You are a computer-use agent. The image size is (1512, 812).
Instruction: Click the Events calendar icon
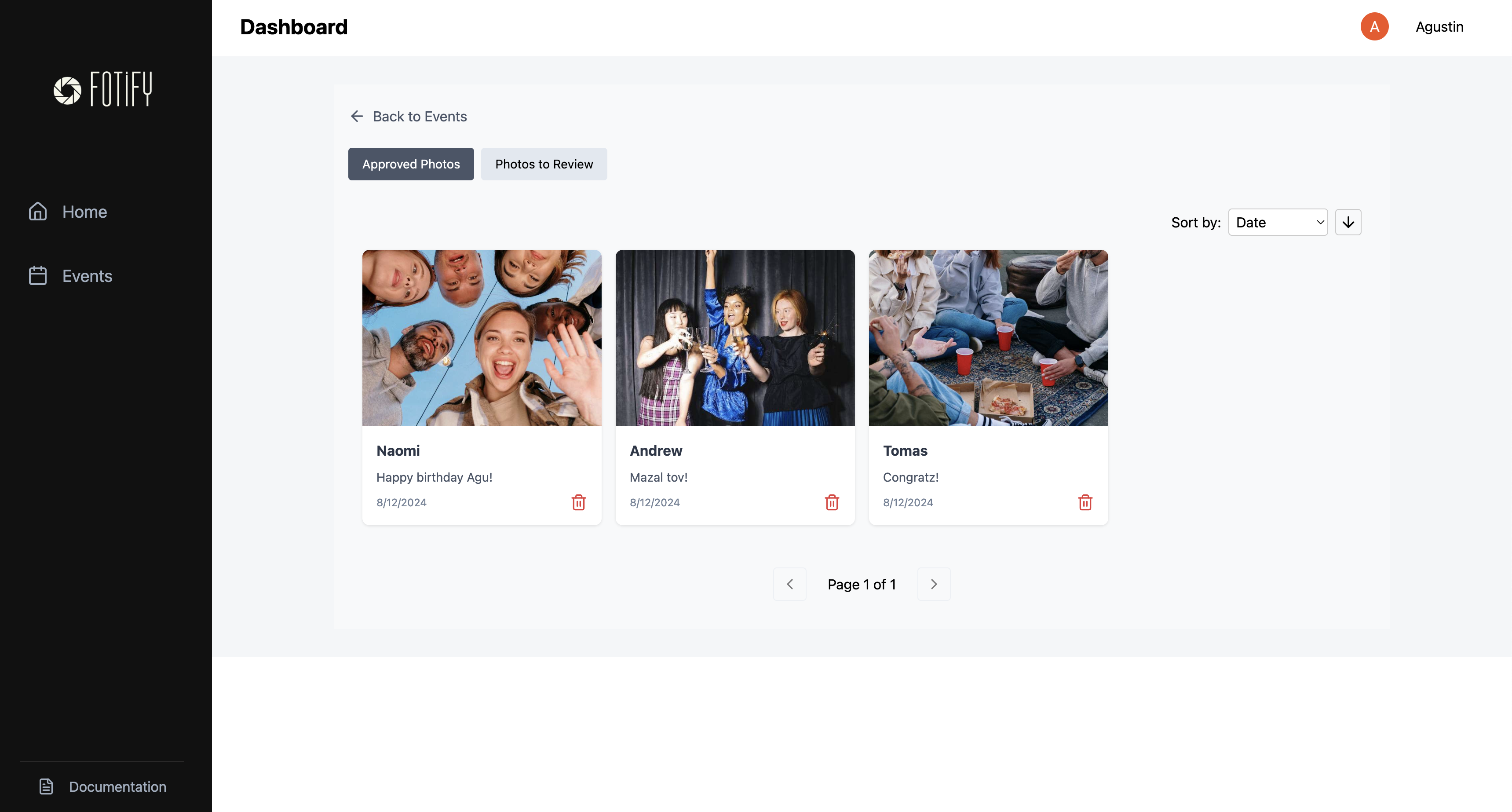tap(37, 275)
